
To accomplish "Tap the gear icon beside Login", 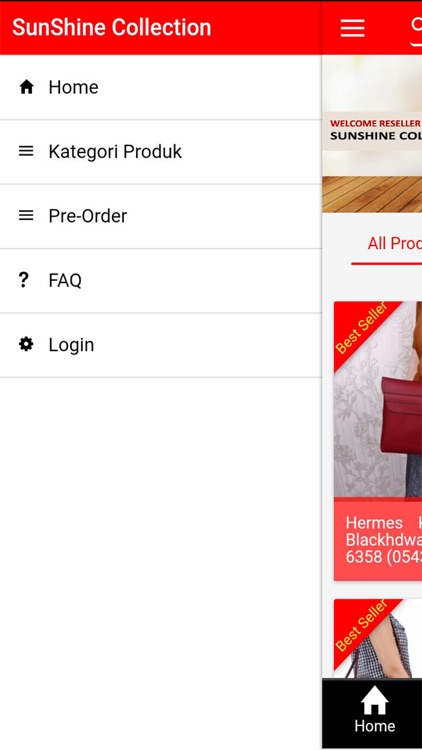I will [x=26, y=344].
